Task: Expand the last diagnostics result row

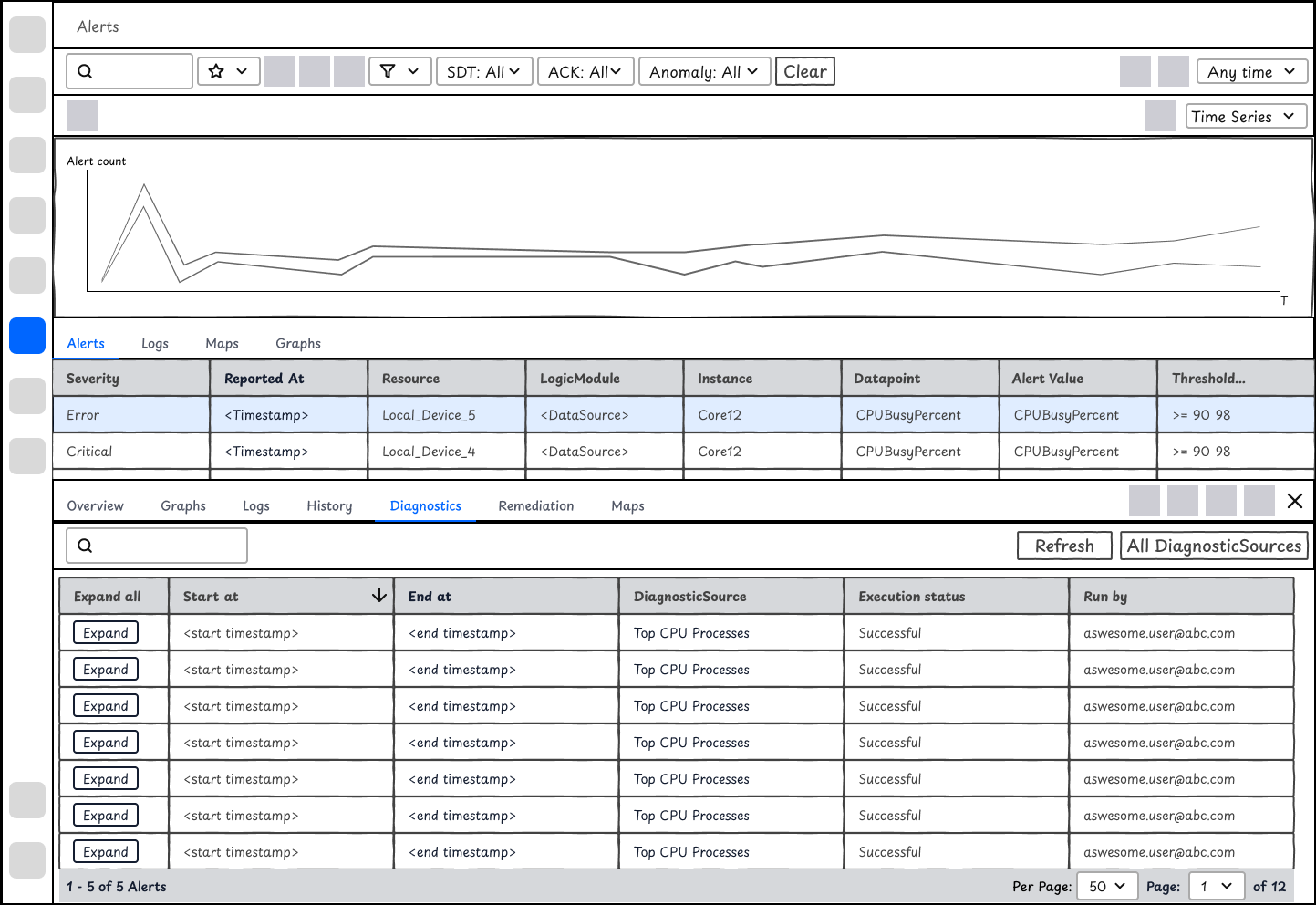Action: tap(106, 851)
